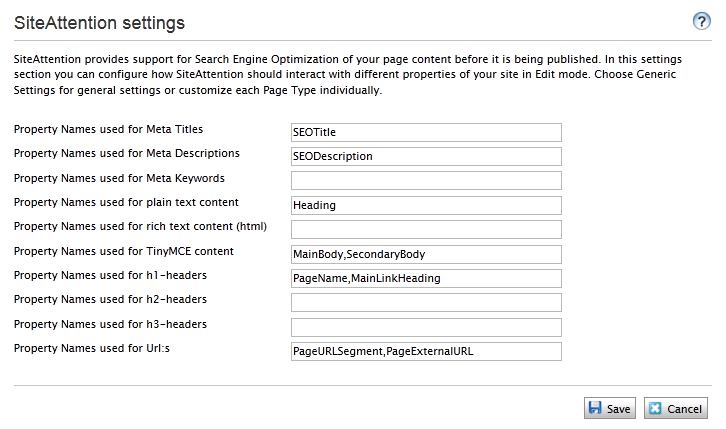This screenshot has height=429, width=726.
Task: Click the floppy disk icon on Save
Action: (595, 408)
